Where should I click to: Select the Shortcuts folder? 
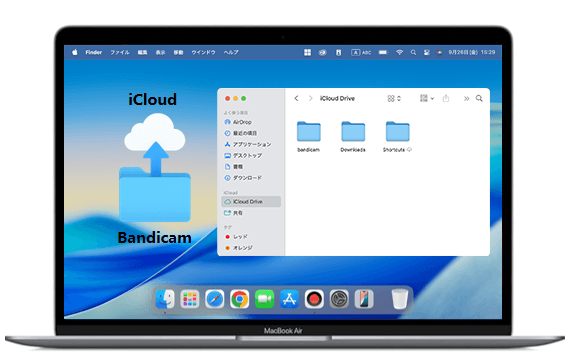point(397,131)
